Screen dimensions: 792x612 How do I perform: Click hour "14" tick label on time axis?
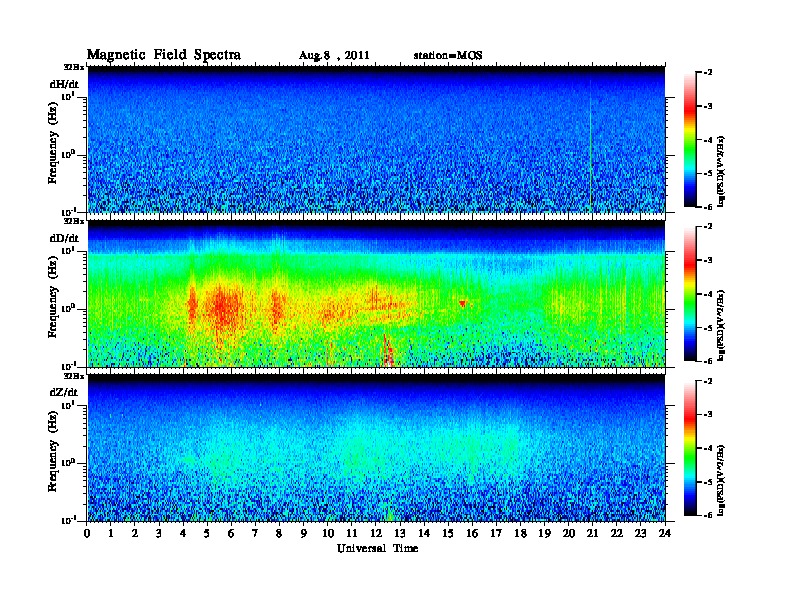point(424,534)
